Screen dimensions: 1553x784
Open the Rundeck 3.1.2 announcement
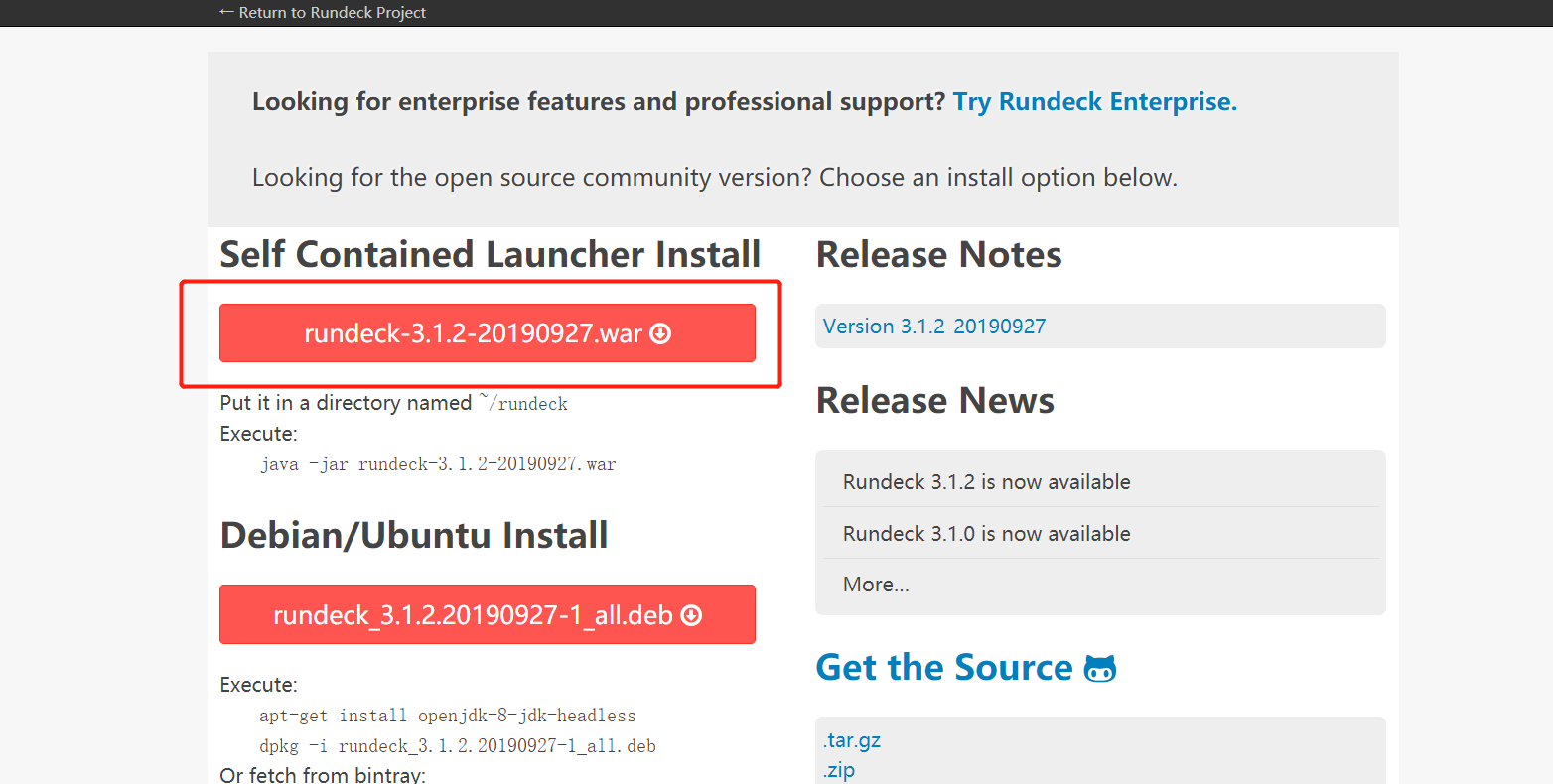(986, 481)
